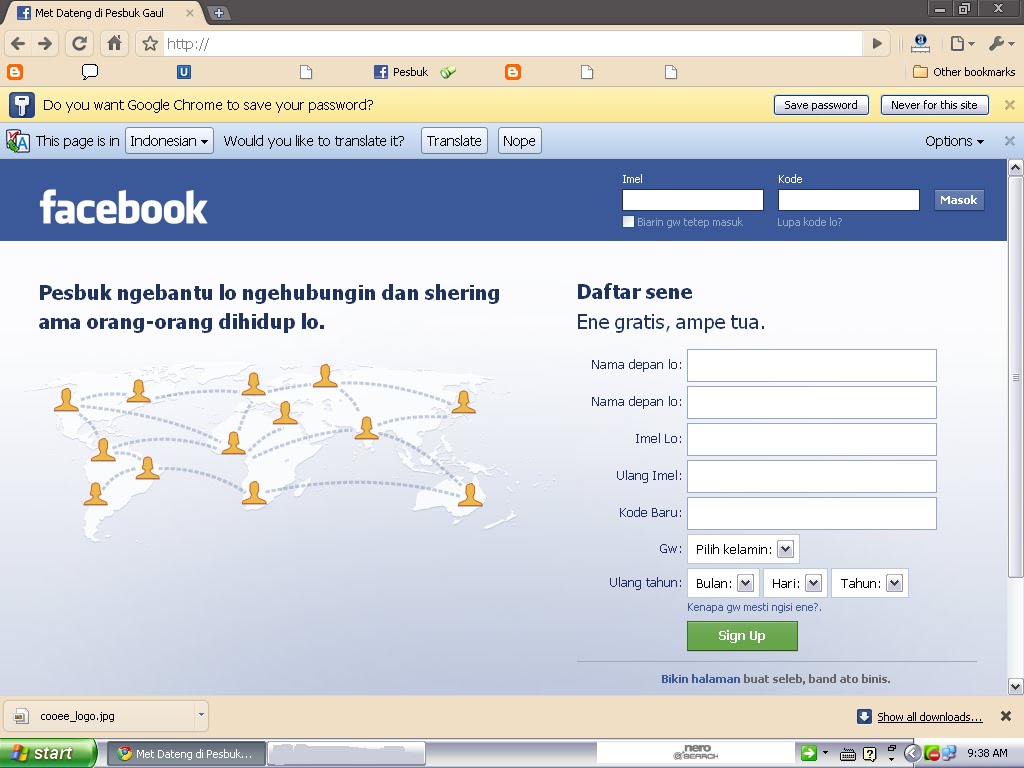Click the green Sign Up button

click(742, 636)
